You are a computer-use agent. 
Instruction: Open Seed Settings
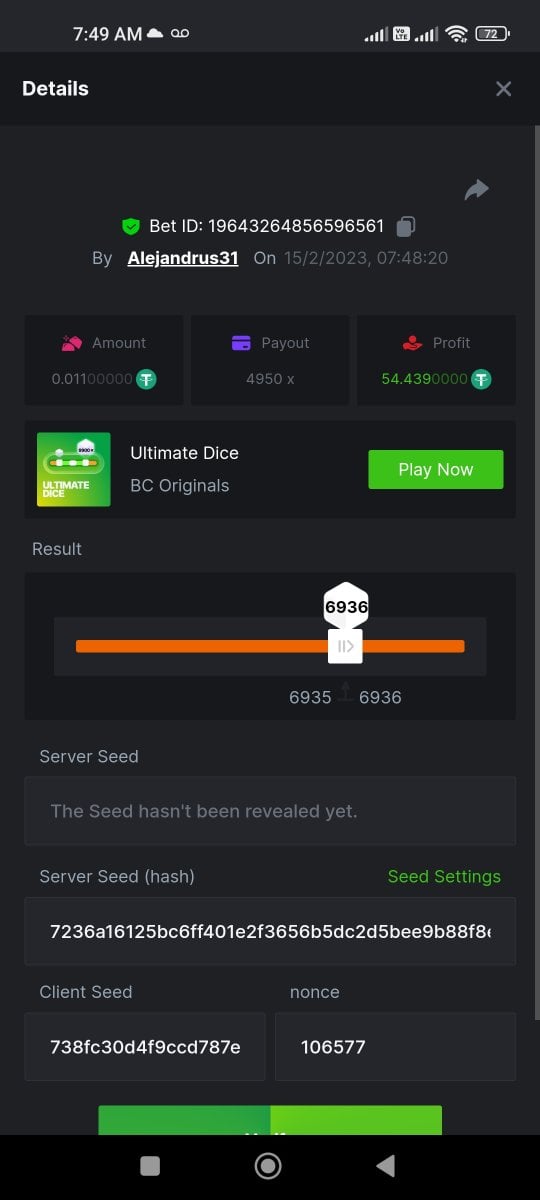(444, 876)
